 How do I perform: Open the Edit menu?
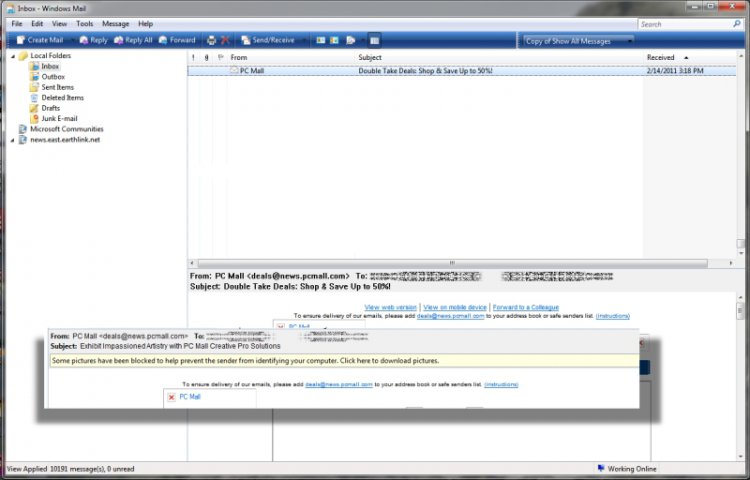point(37,23)
